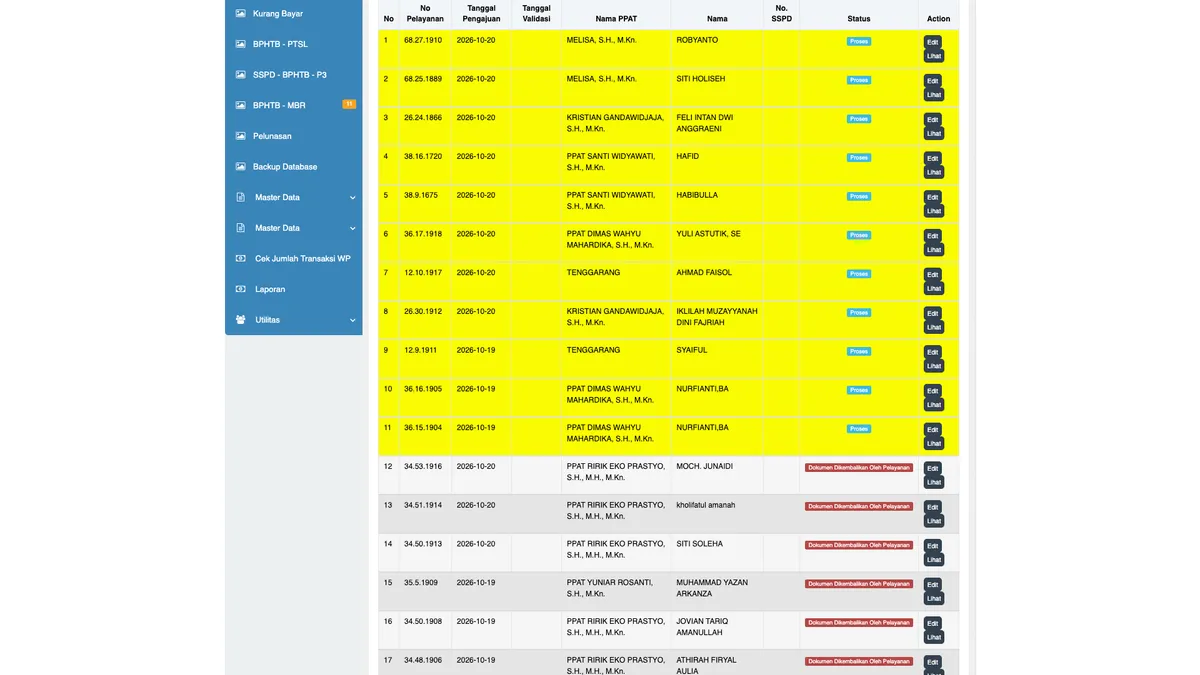Edit the SYAIFUL row

pos(933,352)
